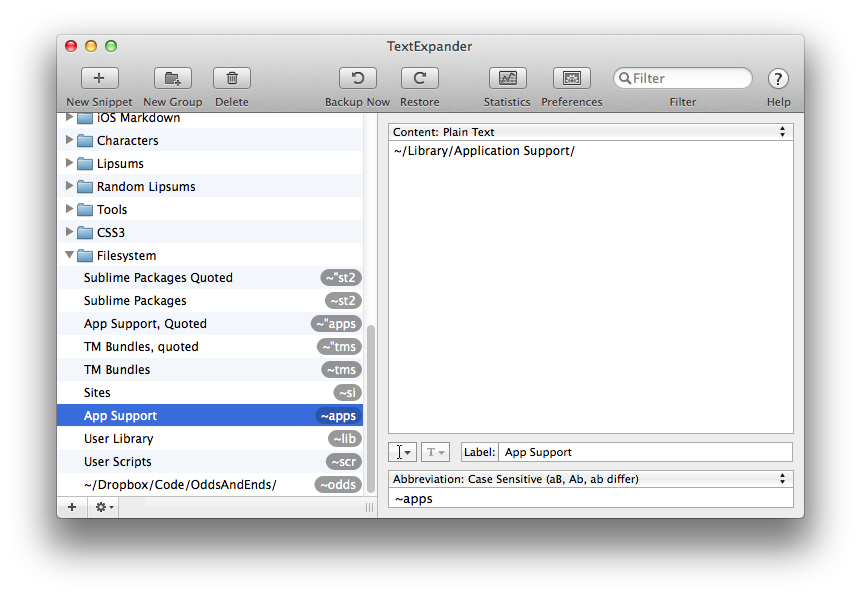
Task: Click the abbreviation field ~apps
Action: pyautogui.click(x=590, y=499)
